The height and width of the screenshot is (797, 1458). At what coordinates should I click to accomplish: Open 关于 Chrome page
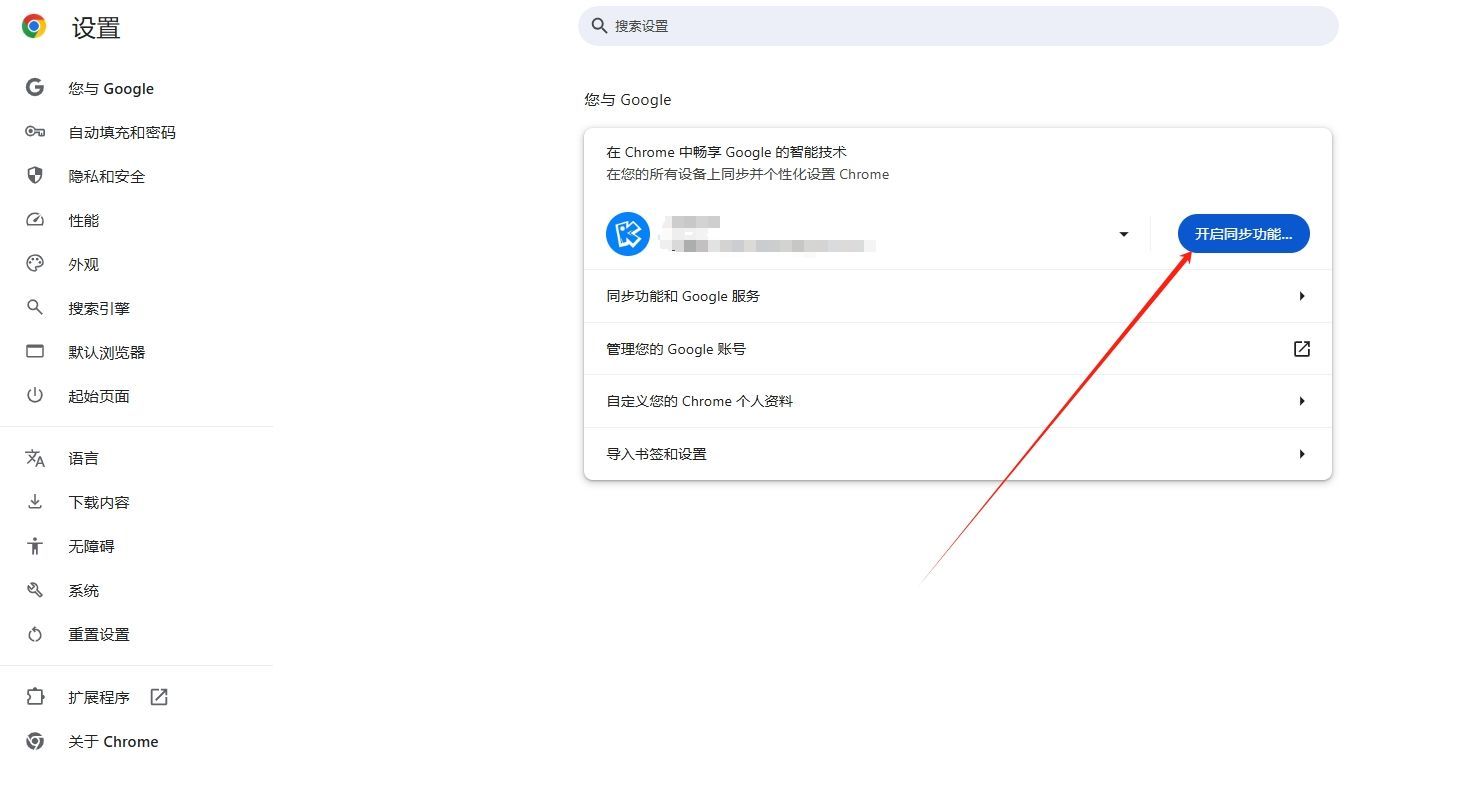click(113, 741)
